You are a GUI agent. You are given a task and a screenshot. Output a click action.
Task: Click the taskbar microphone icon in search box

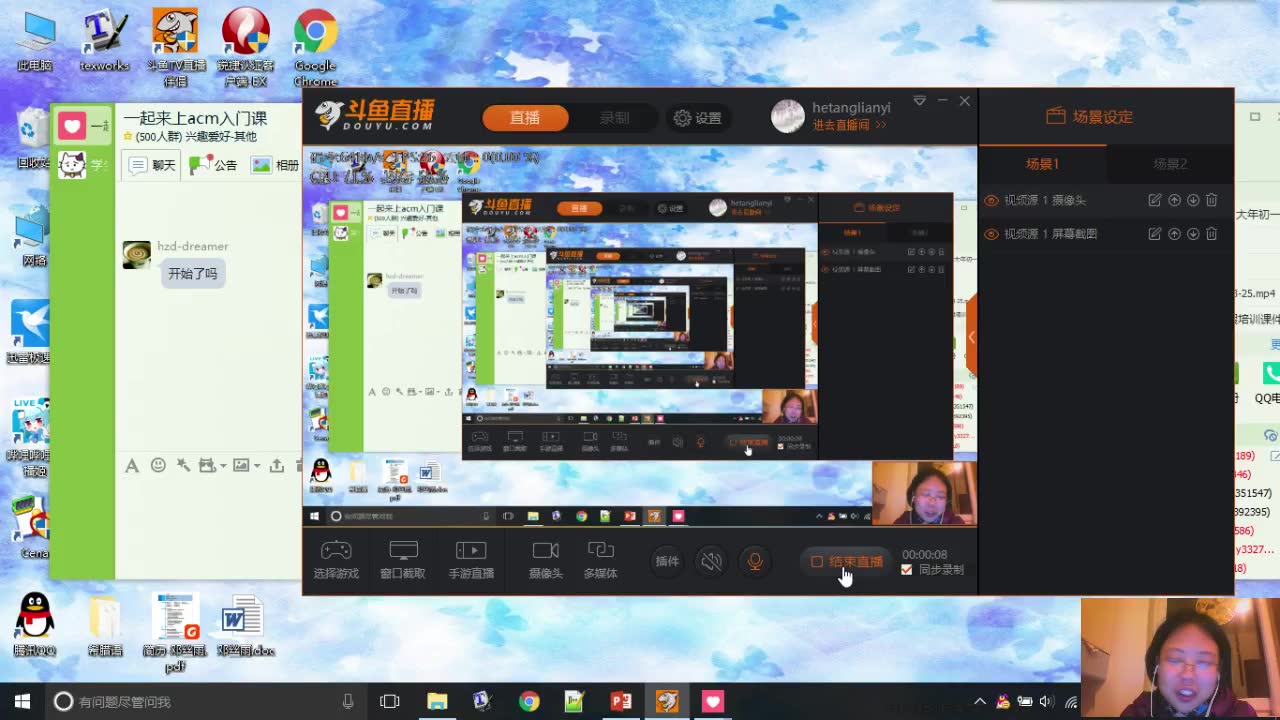click(348, 702)
